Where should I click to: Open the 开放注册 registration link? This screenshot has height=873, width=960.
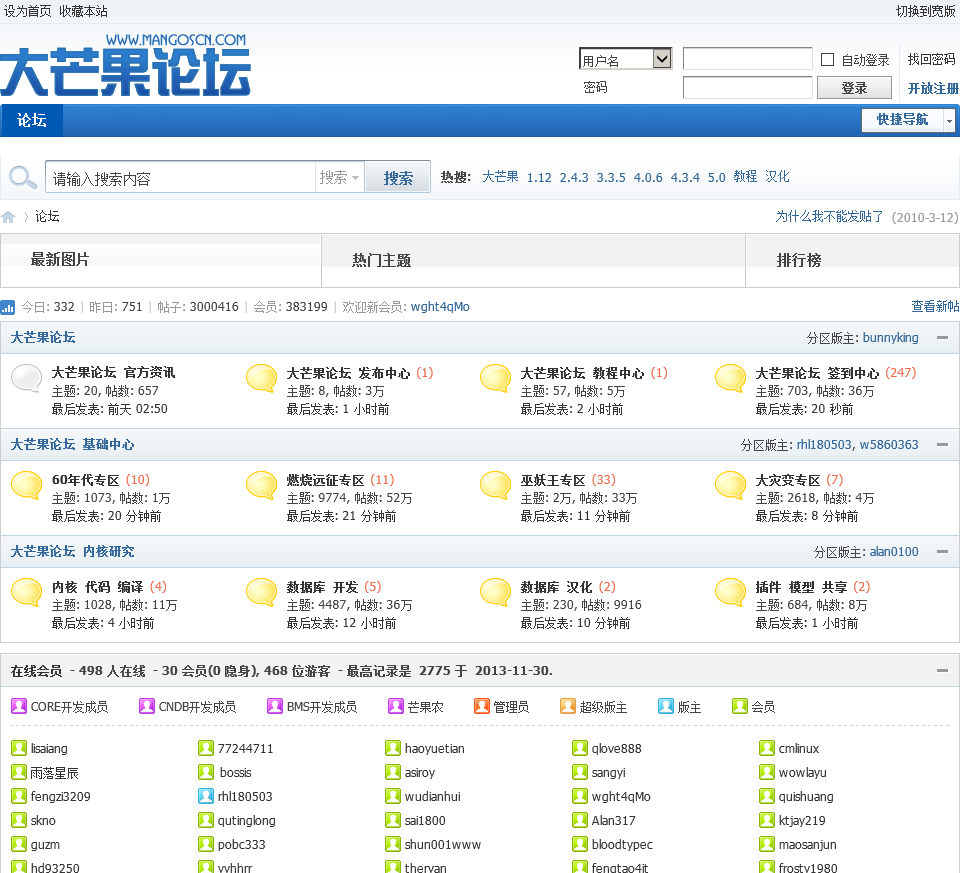(933, 88)
